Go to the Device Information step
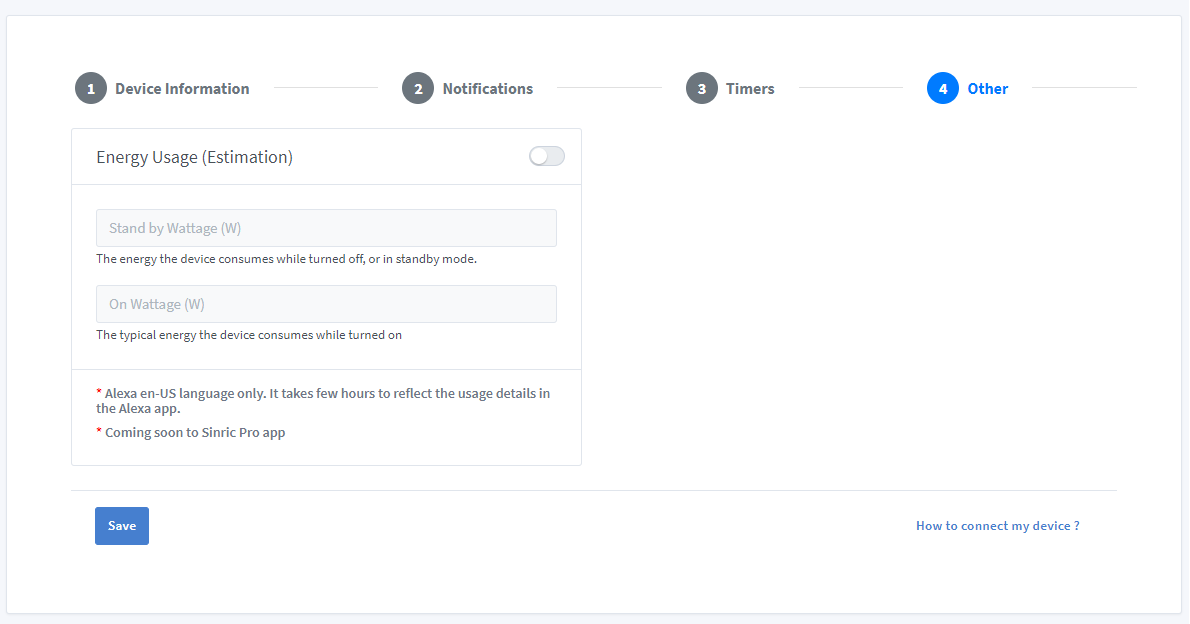 click(182, 89)
